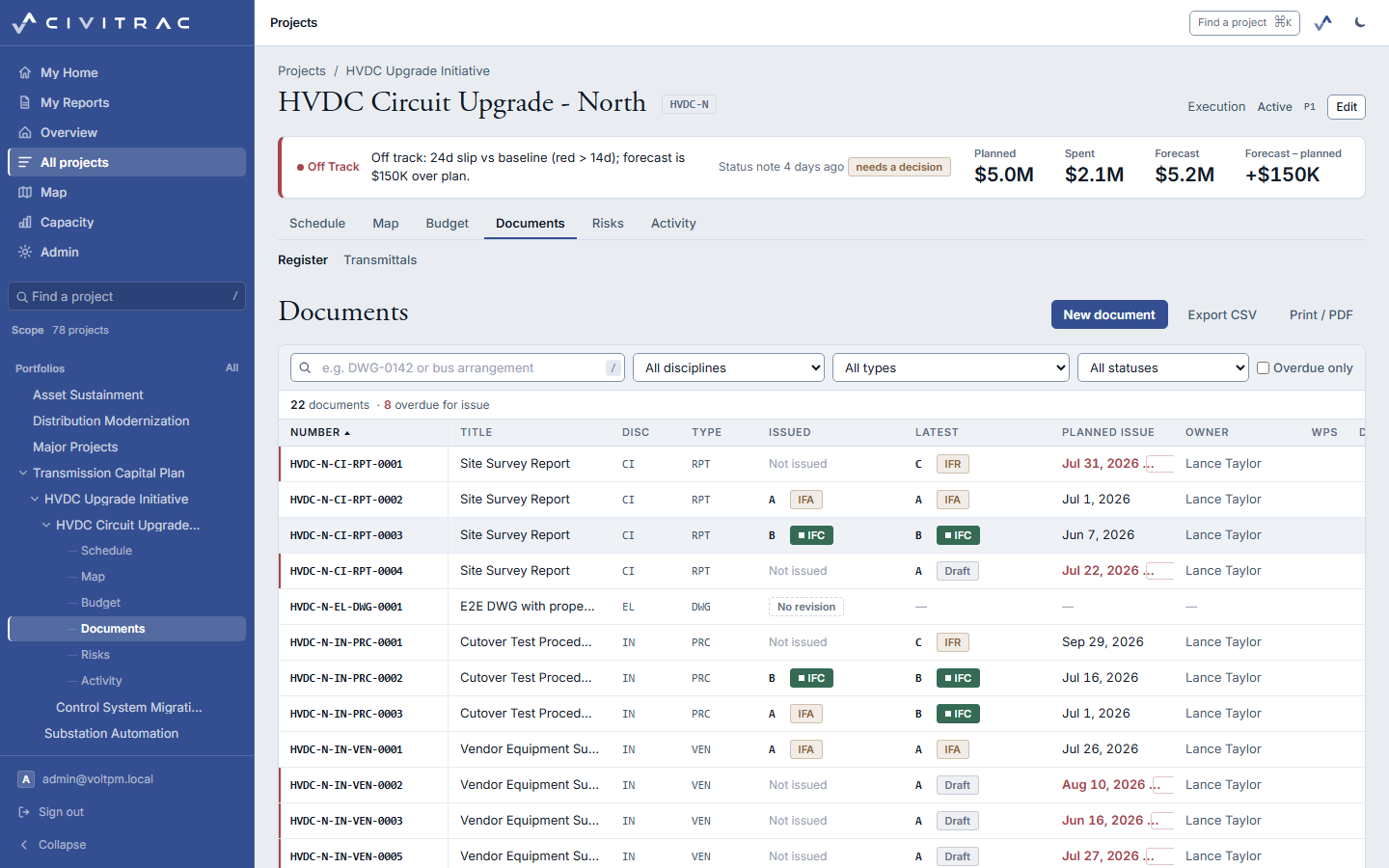Click No revision badge
The image size is (1389, 868).
pos(806,607)
